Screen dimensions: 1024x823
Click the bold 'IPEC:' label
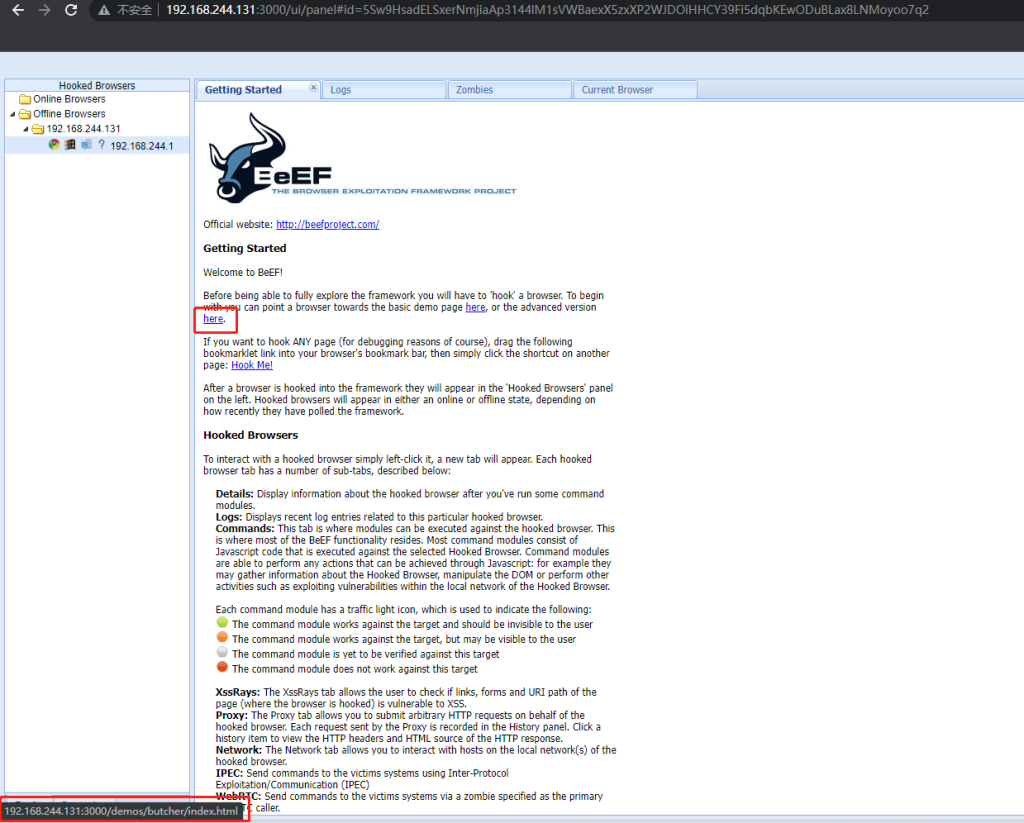click(229, 773)
